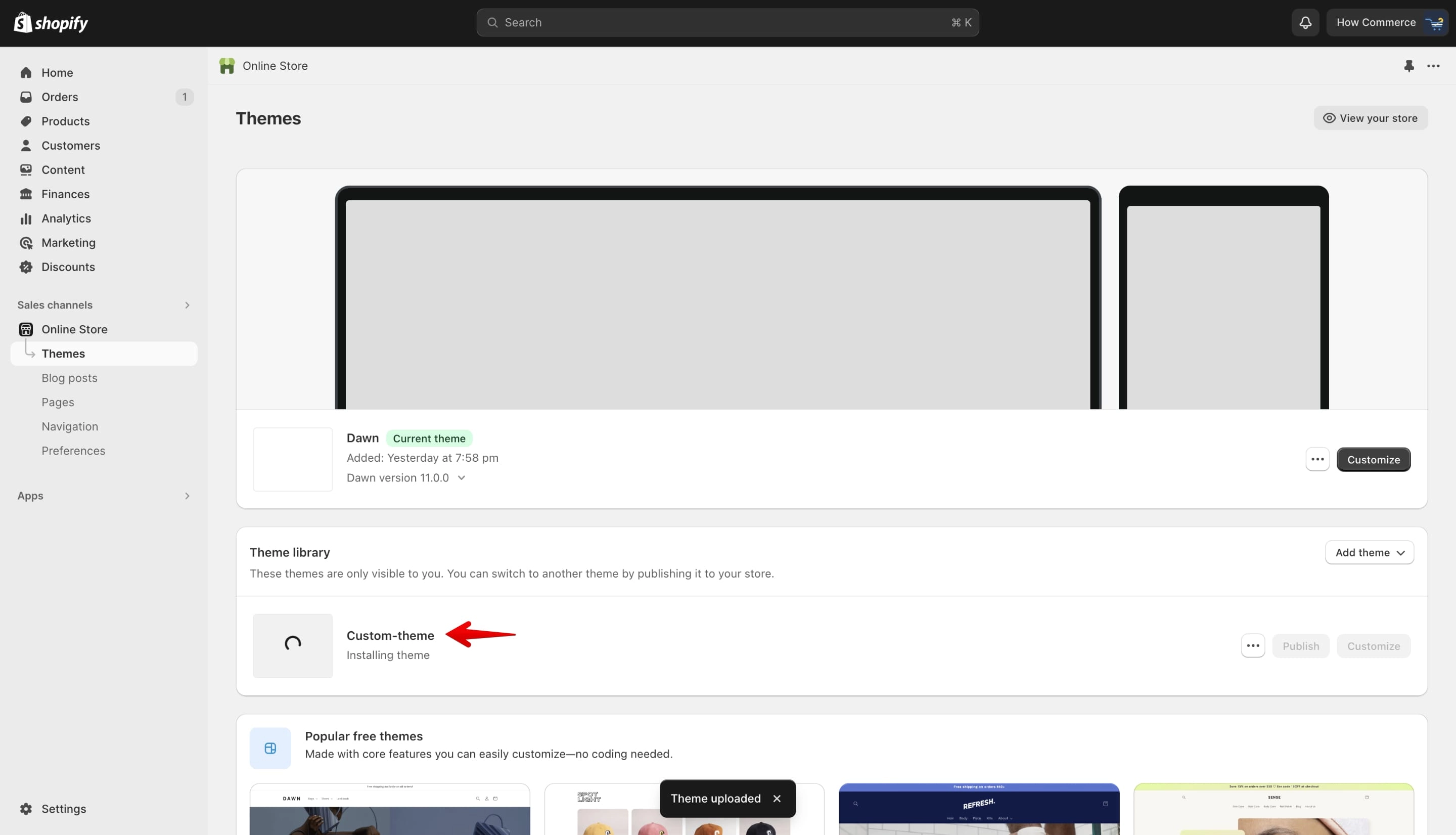Open store Preferences
This screenshot has width=1456, height=835.
click(x=73, y=451)
